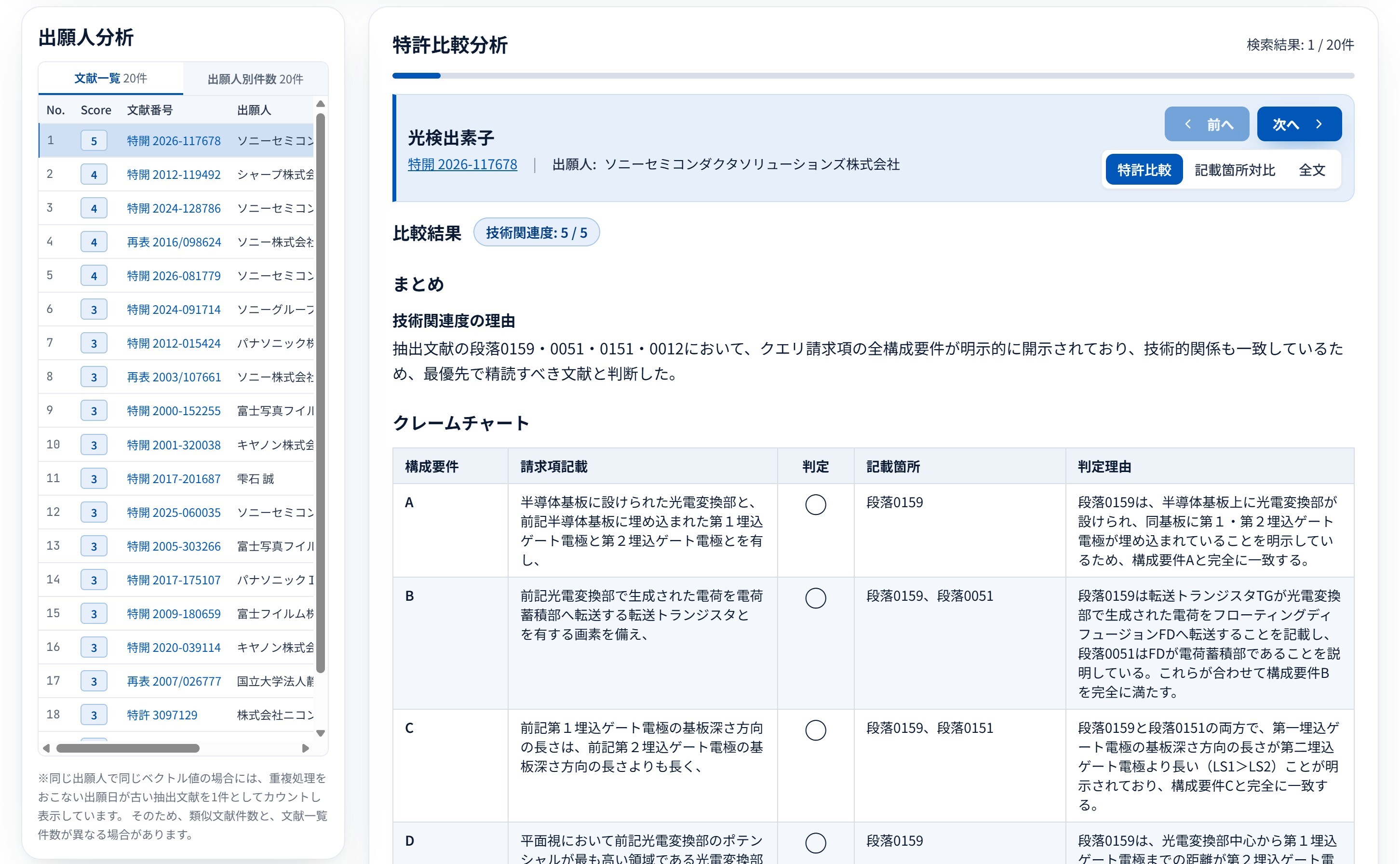The image size is (1400, 864).
Task: Click the 技術関連度: 5 / 5 badge
Action: (536, 232)
